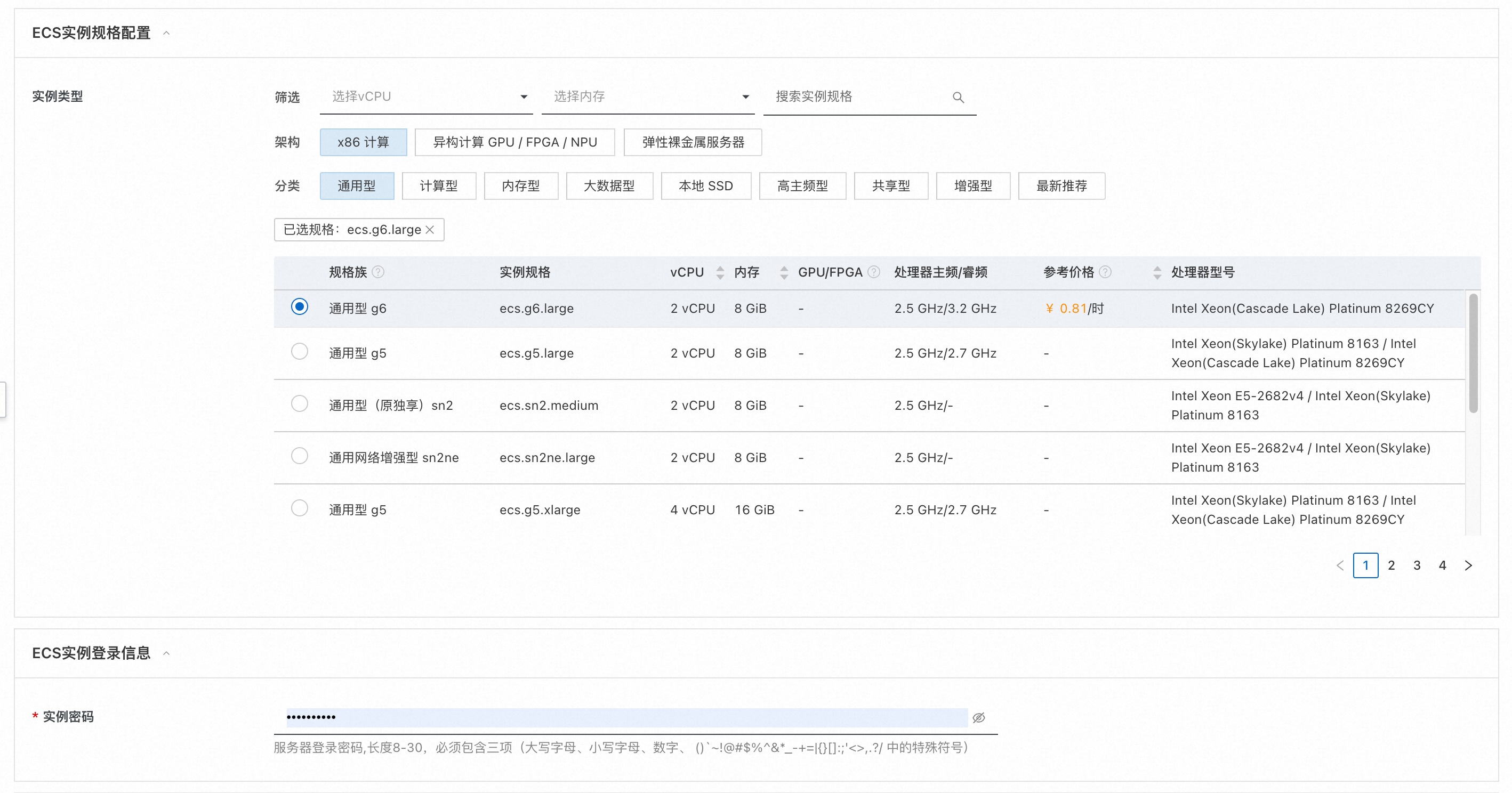Sort table by vCPU column
The image size is (1512, 793).
tap(720, 272)
